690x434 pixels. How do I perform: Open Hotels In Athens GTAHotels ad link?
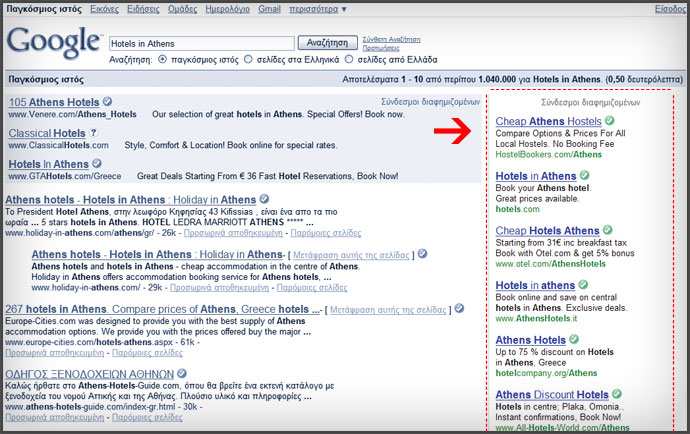[x=48, y=164]
